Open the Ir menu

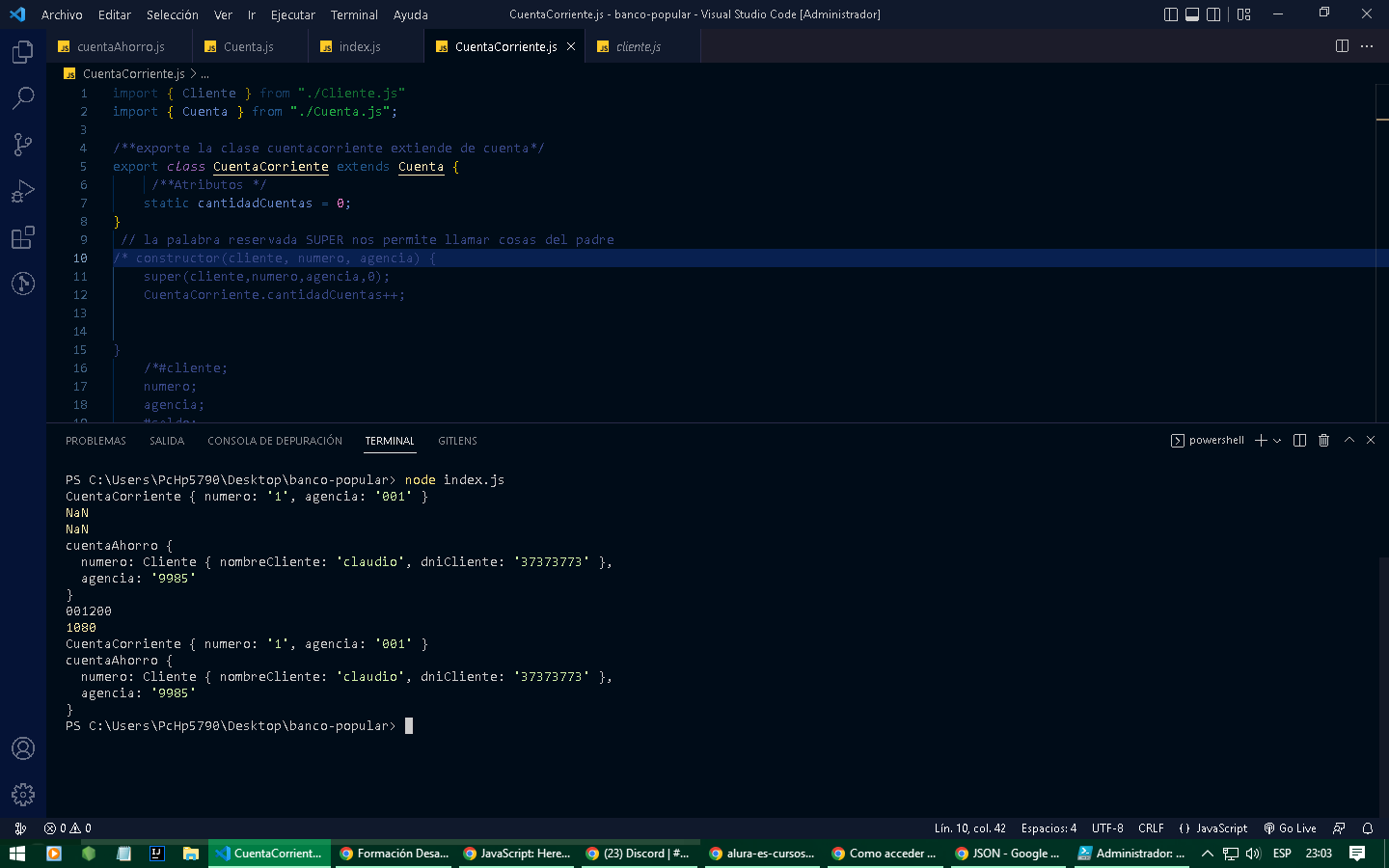(x=252, y=14)
